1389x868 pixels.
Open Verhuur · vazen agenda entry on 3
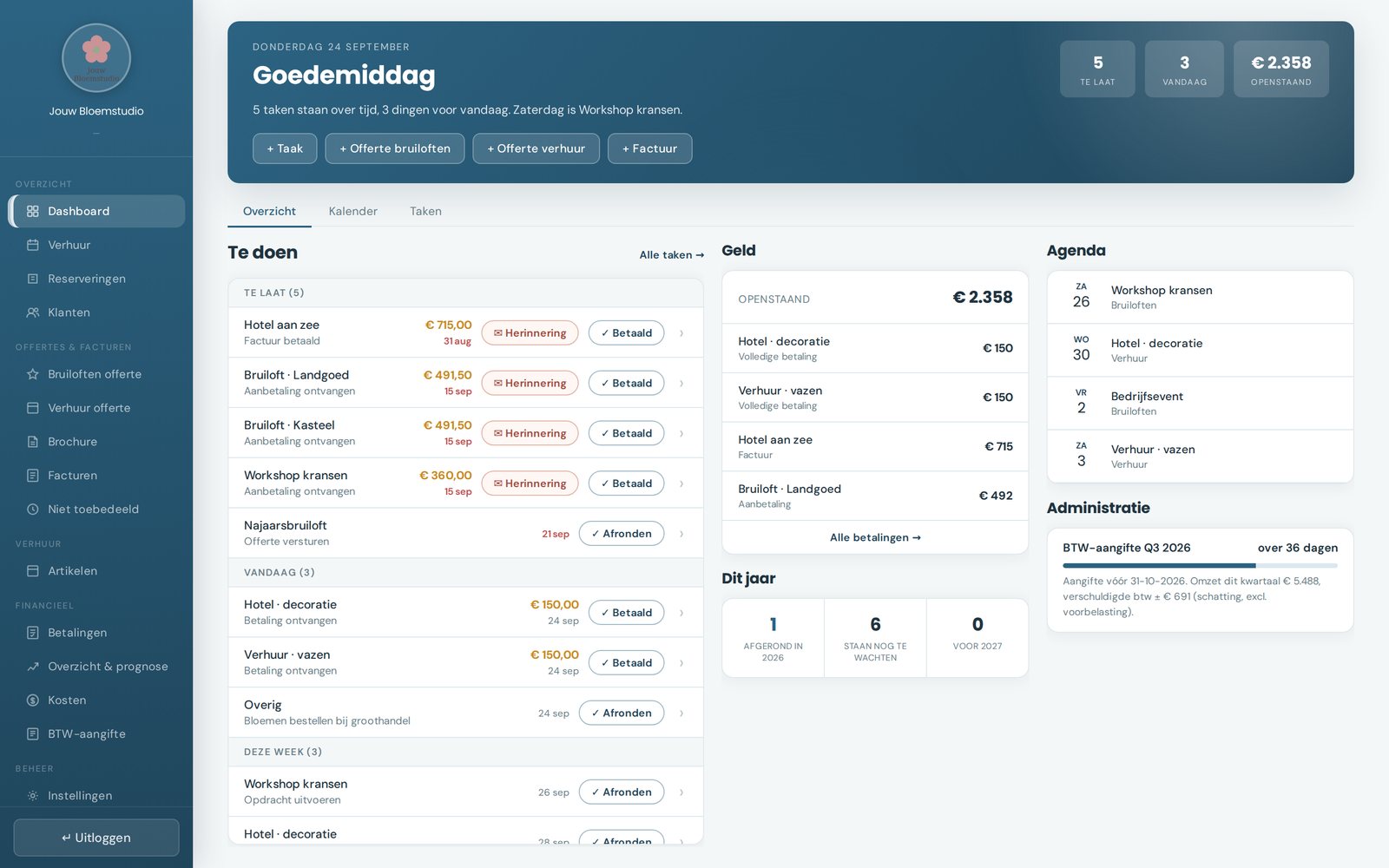pyautogui.click(x=1200, y=456)
